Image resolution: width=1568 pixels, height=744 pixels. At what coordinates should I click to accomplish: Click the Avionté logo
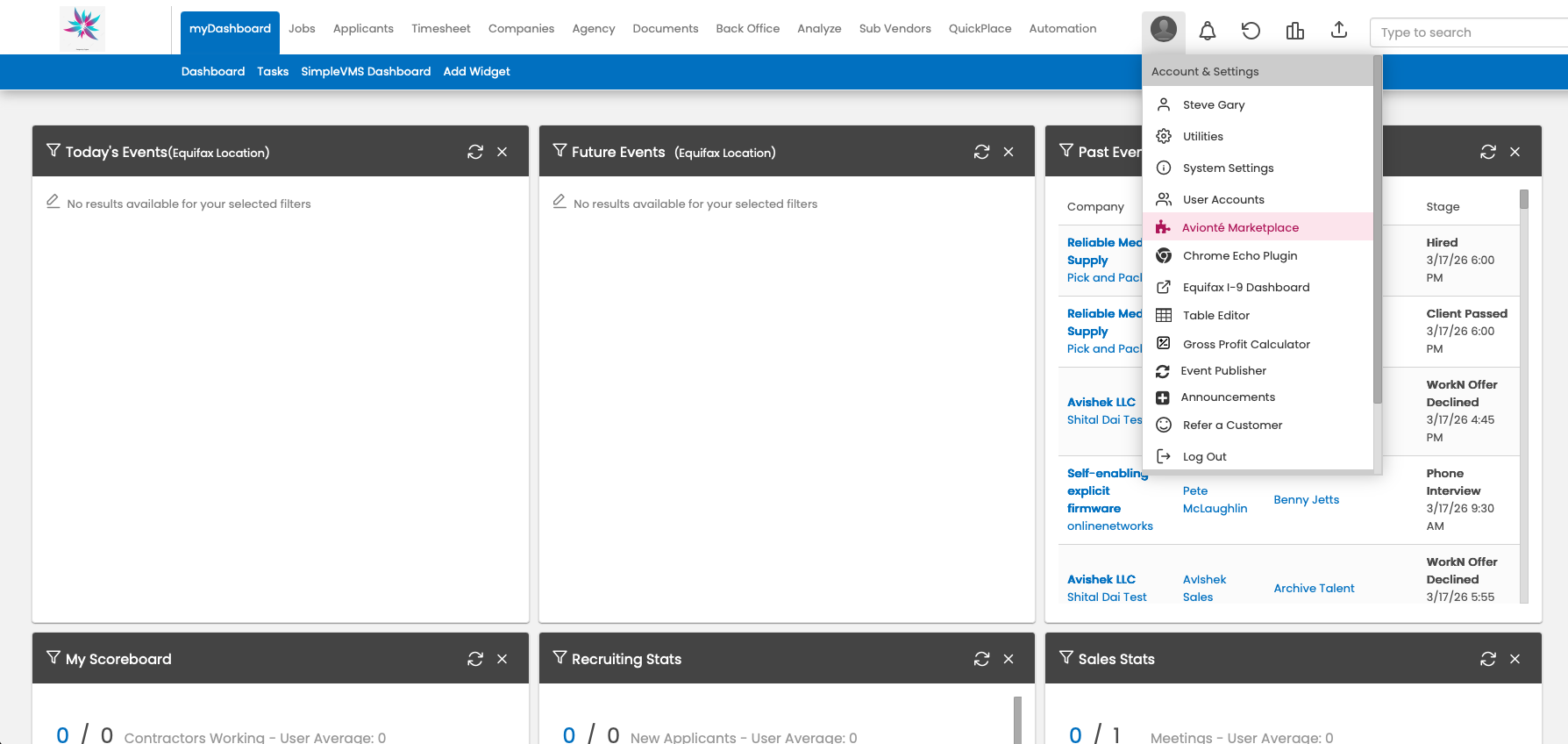[82, 27]
